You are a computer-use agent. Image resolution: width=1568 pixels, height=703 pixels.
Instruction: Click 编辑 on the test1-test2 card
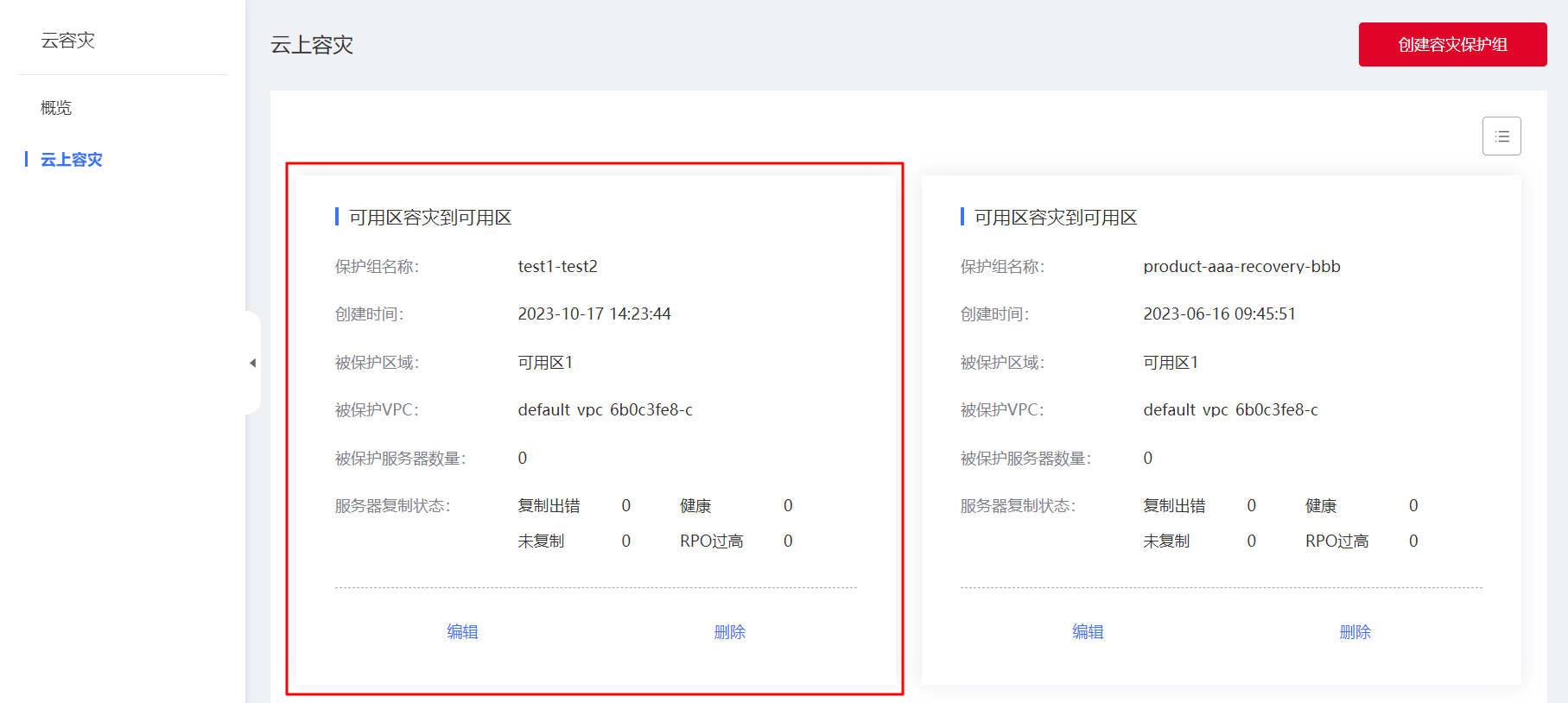(x=462, y=632)
